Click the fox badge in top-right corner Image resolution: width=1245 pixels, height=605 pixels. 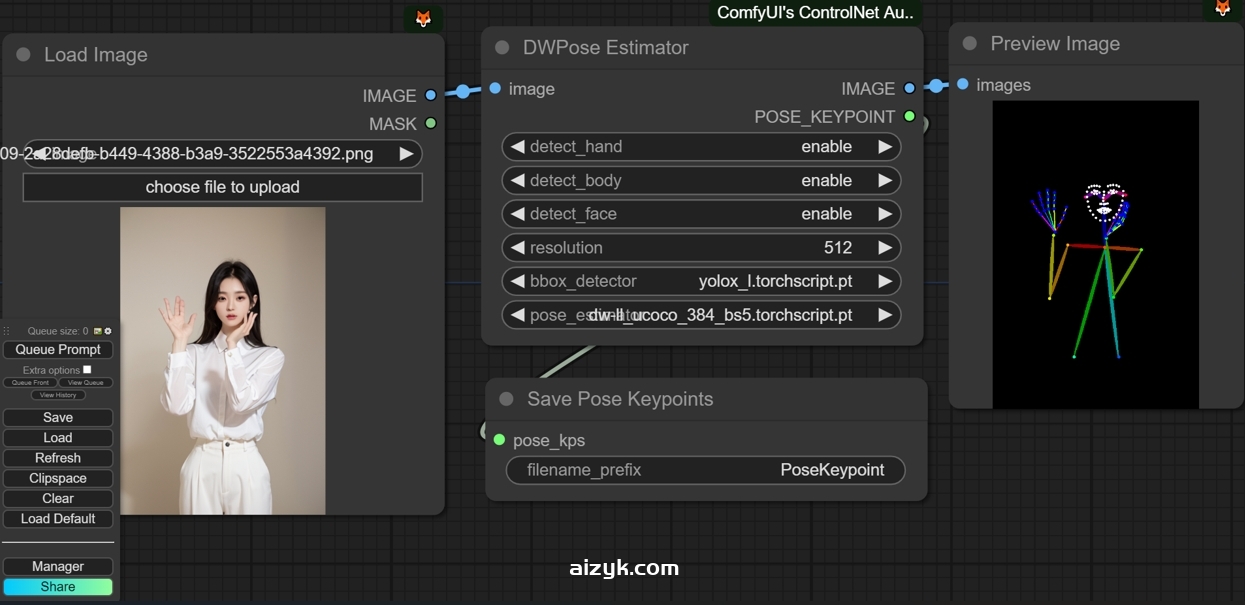click(x=1222, y=8)
